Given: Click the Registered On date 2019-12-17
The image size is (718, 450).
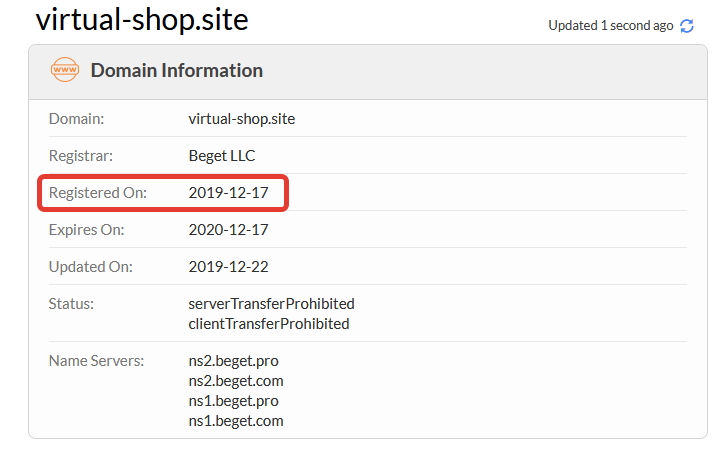Looking at the screenshot, I should 229,193.
